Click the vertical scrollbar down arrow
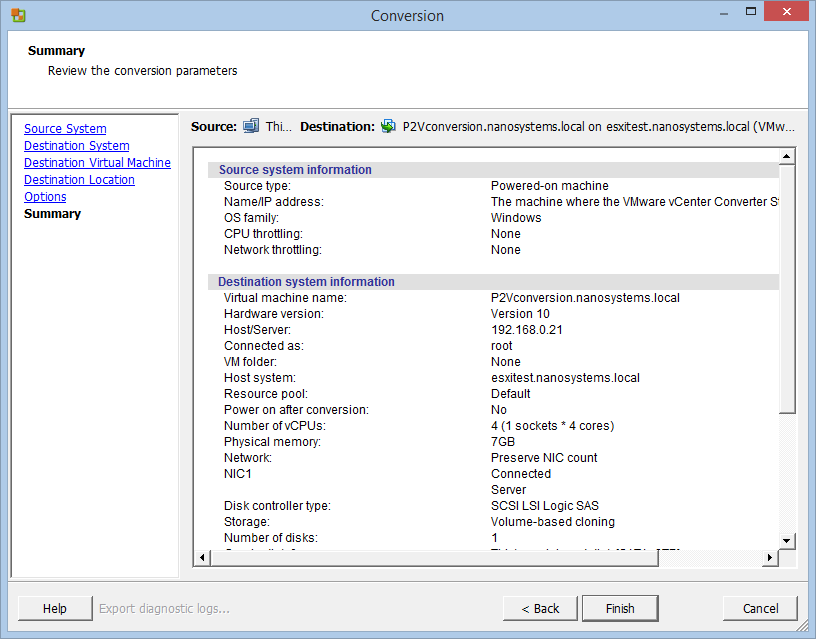This screenshot has width=816, height=639. click(786, 541)
